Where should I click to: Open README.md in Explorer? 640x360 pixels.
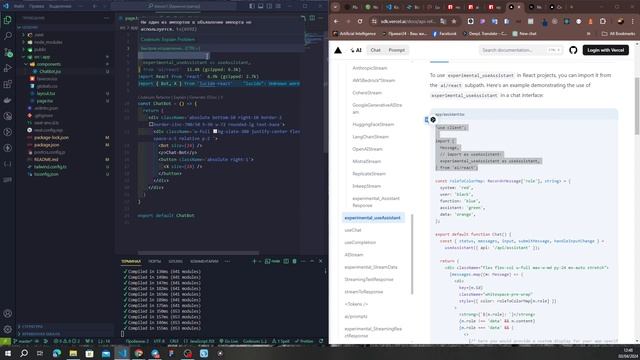(x=46, y=160)
